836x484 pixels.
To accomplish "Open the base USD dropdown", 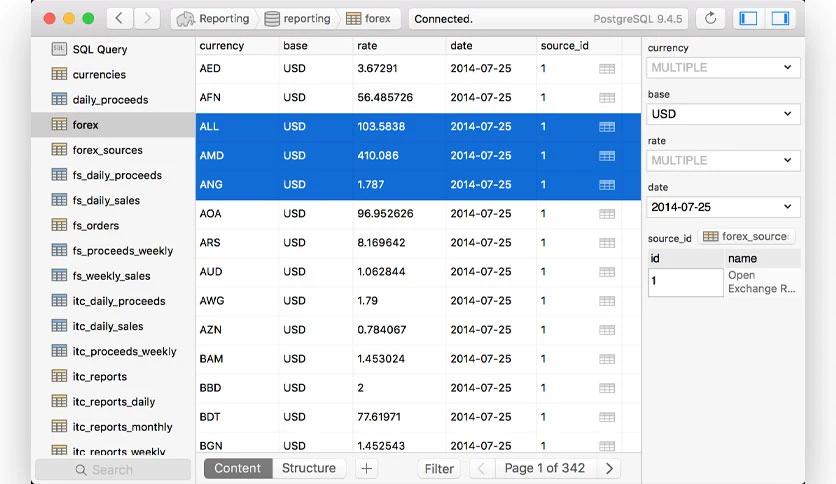I will [x=723, y=114].
